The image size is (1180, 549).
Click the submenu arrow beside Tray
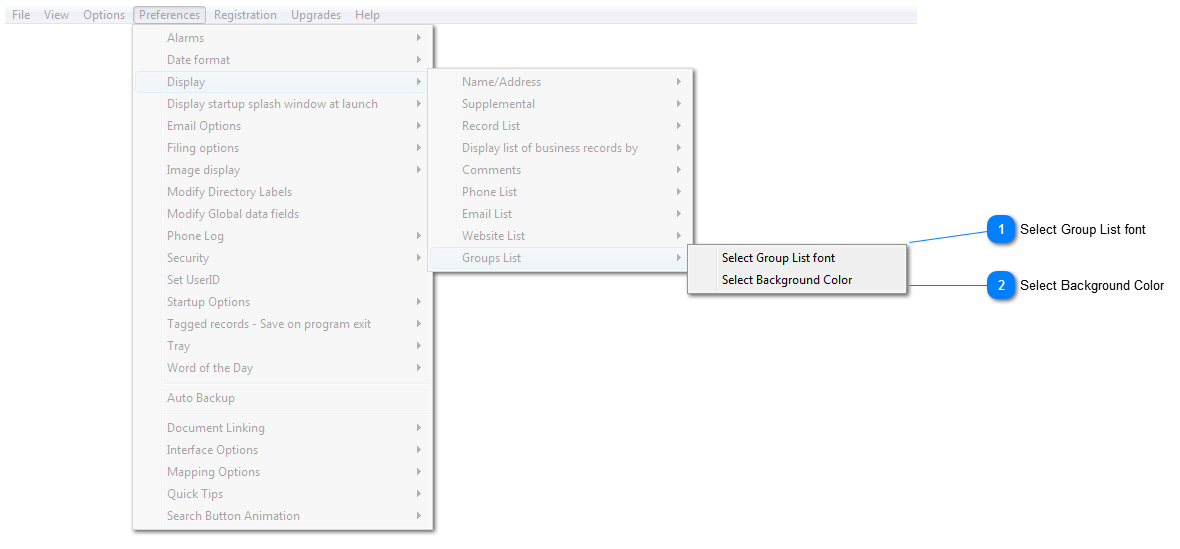(x=418, y=346)
